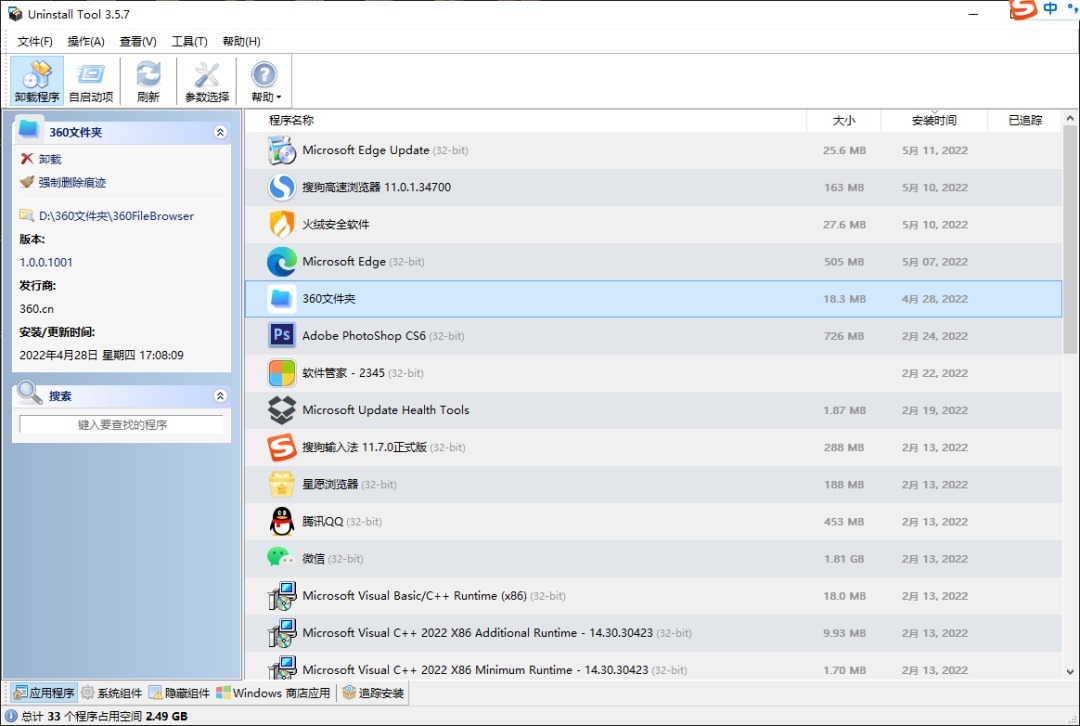The width and height of the screenshot is (1080, 726).
Task: Open the 工具(T) menu
Action: 189,41
